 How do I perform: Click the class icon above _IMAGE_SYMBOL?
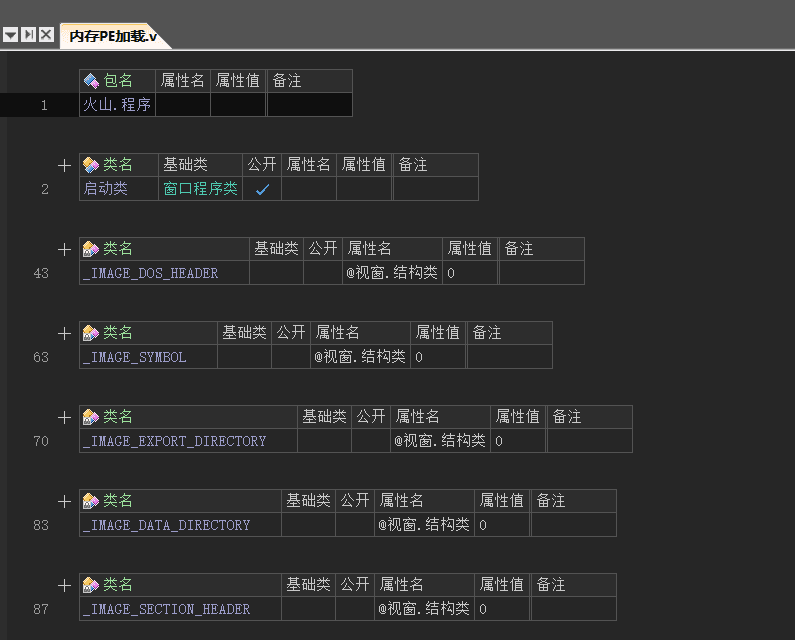[x=91, y=333]
